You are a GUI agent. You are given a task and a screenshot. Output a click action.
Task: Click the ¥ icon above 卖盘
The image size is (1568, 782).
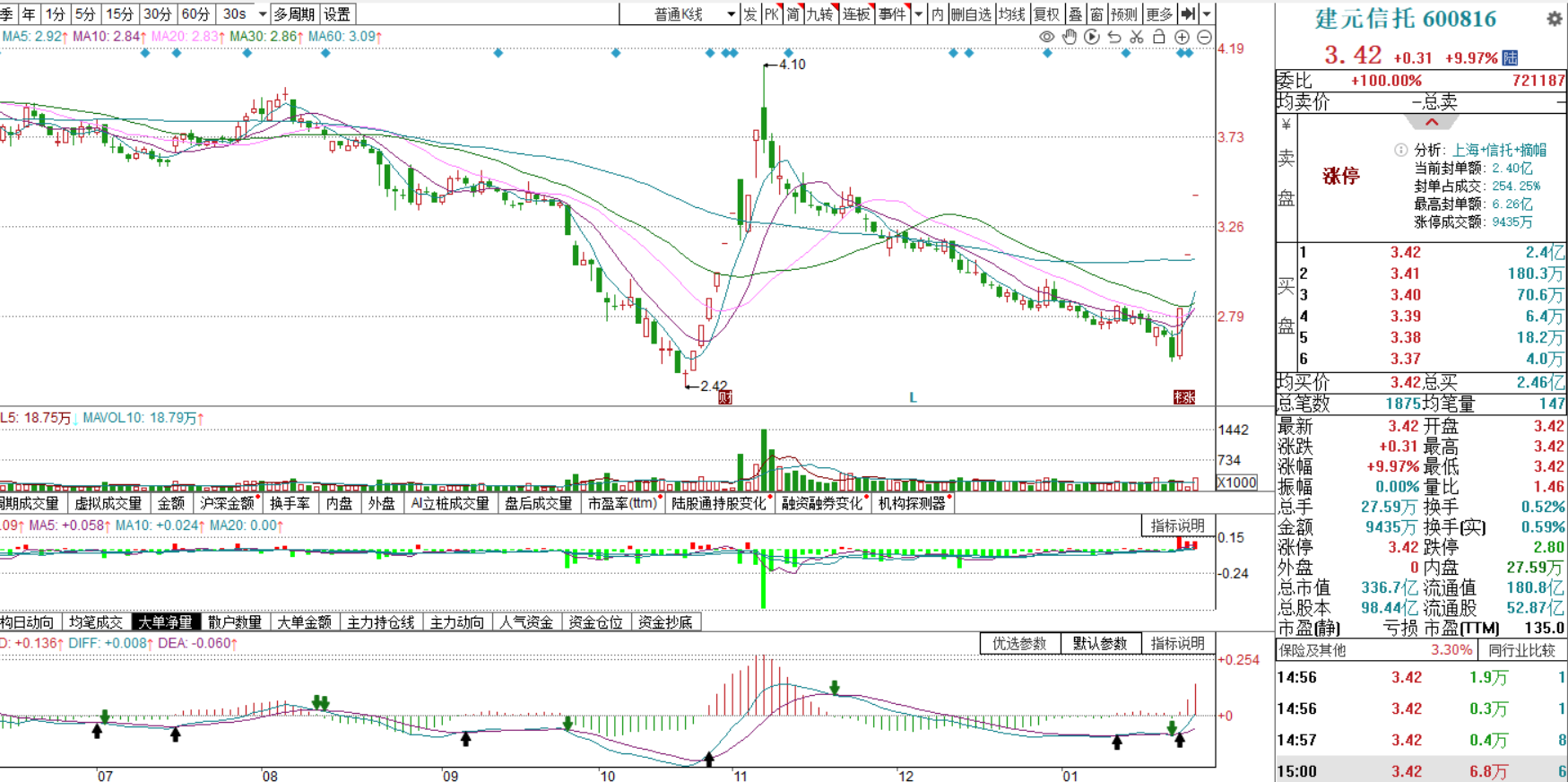[x=1286, y=126]
